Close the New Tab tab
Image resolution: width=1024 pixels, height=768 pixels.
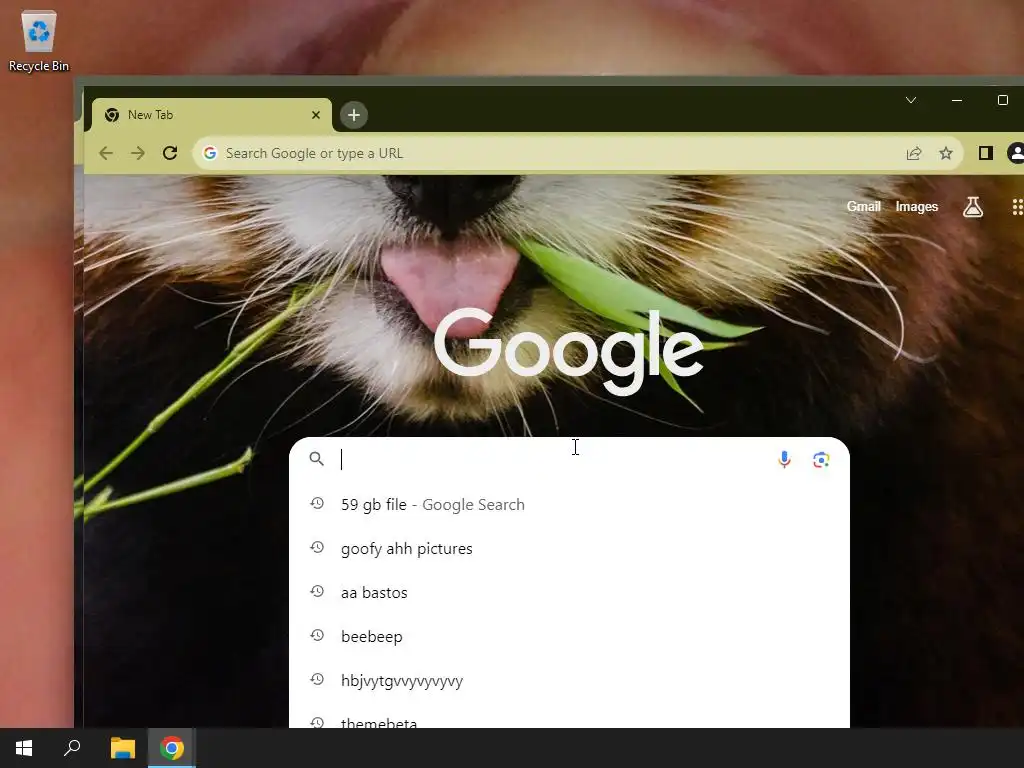[x=316, y=115]
